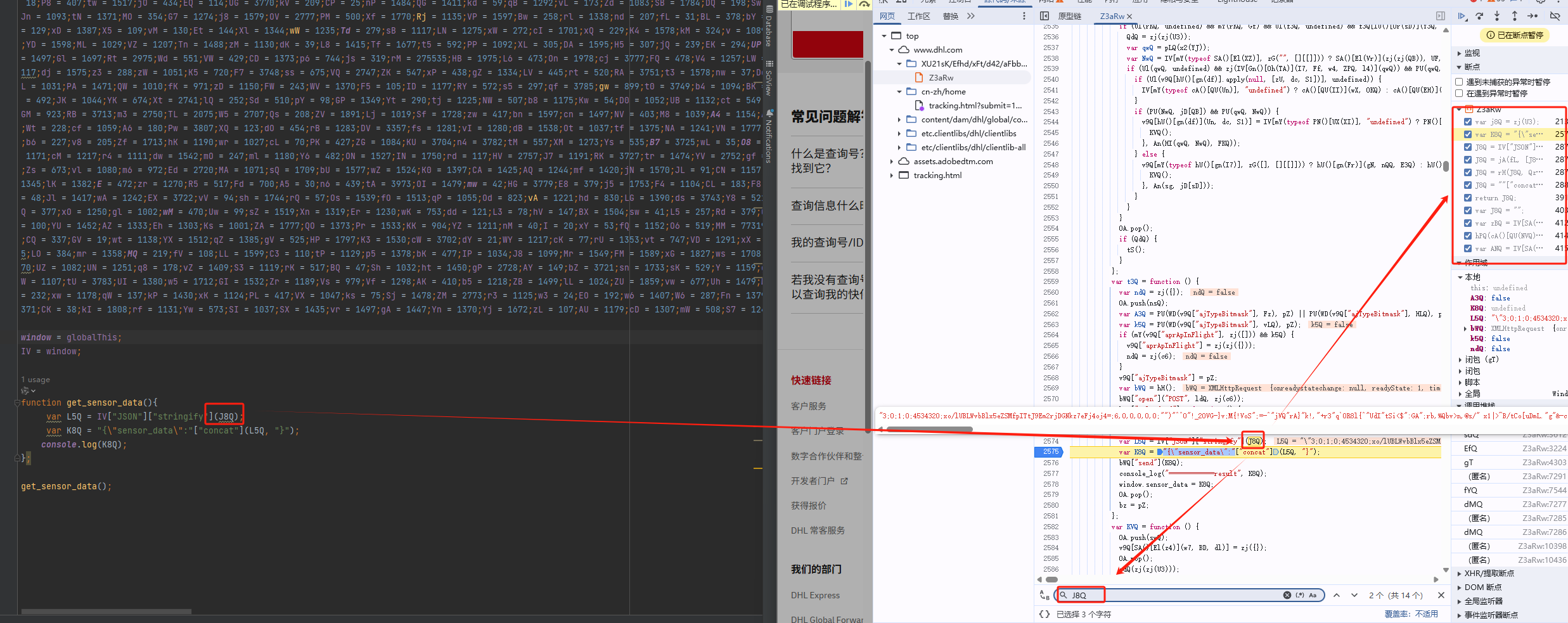1568x623 pixels.
Task: Resume script execution in the debugger
Action: 1462,16
